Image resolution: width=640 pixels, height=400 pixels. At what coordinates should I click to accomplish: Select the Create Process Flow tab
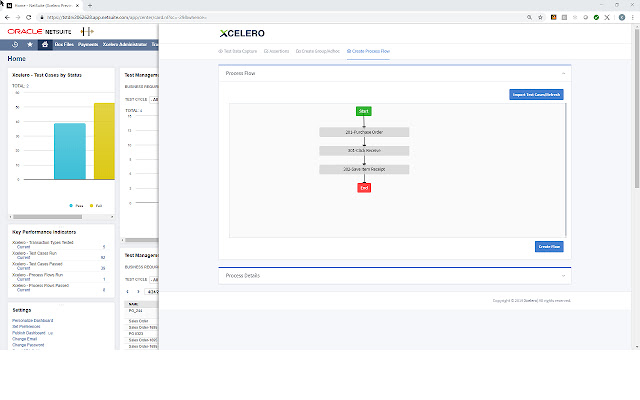[x=368, y=51]
